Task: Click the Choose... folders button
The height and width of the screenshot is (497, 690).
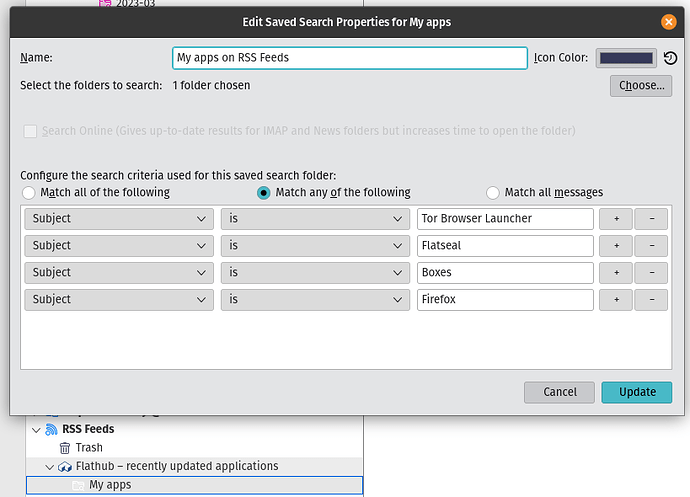Action: 641,85
